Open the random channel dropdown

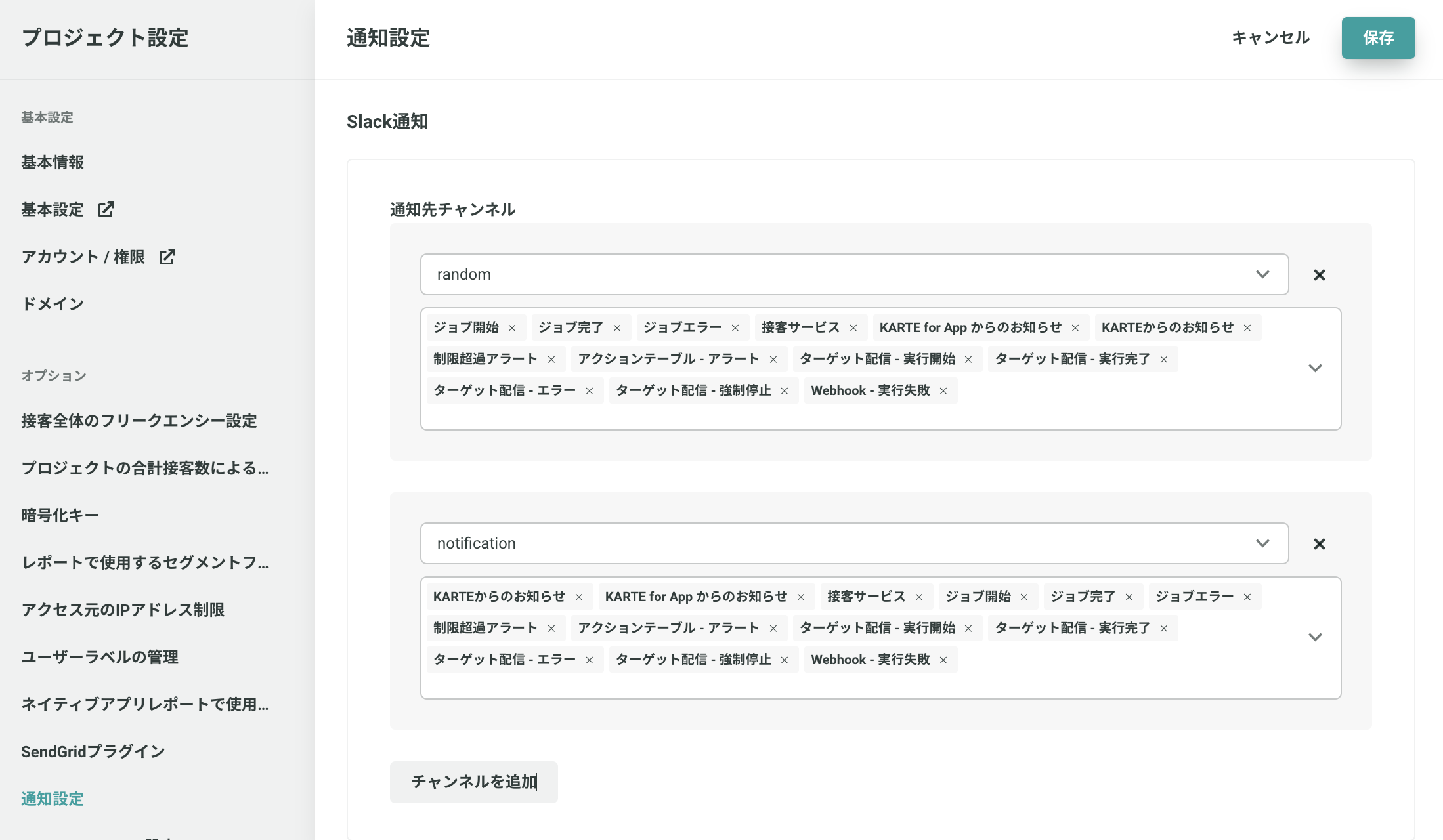click(x=854, y=274)
